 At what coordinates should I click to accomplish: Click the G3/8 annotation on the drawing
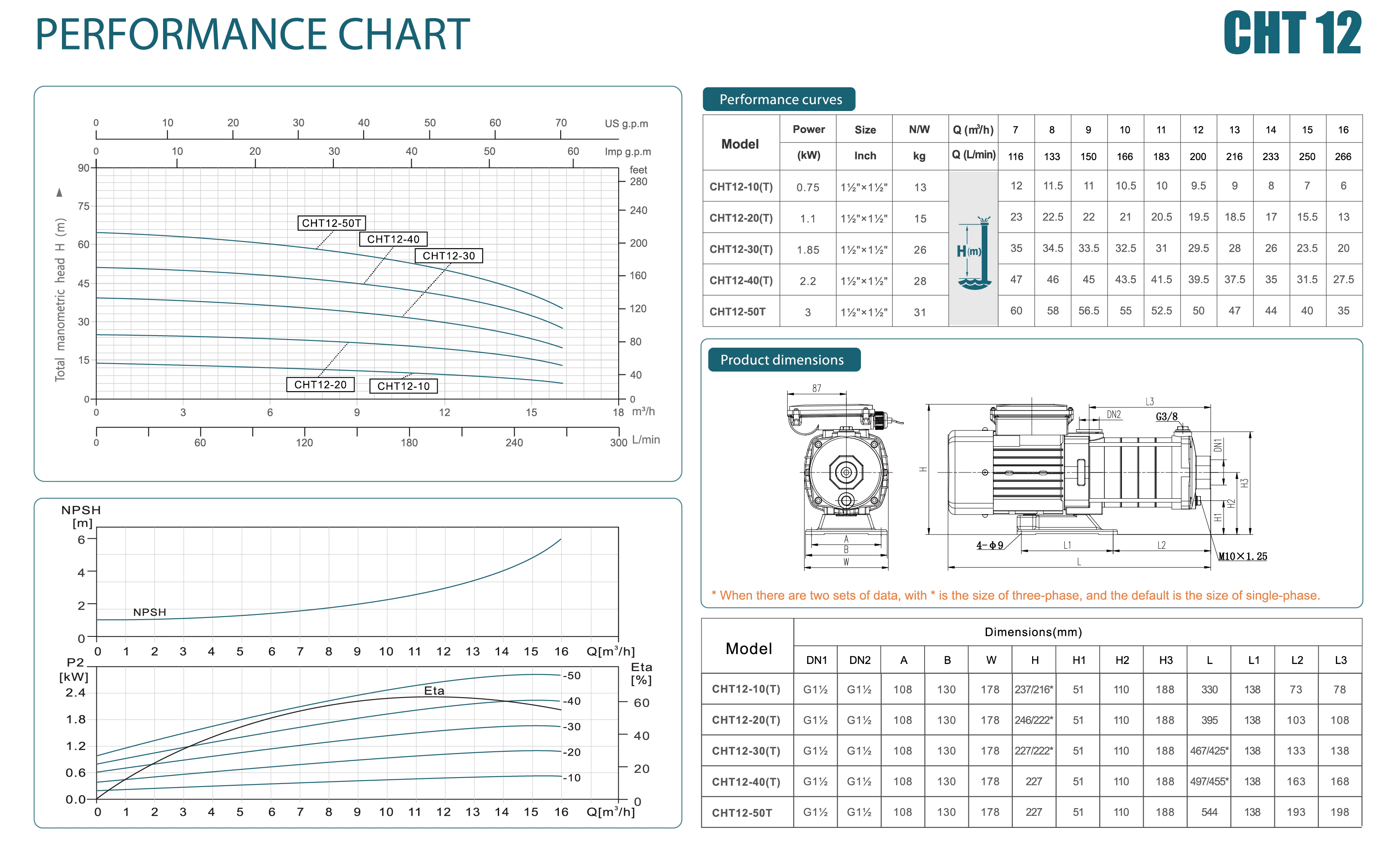(x=1166, y=417)
